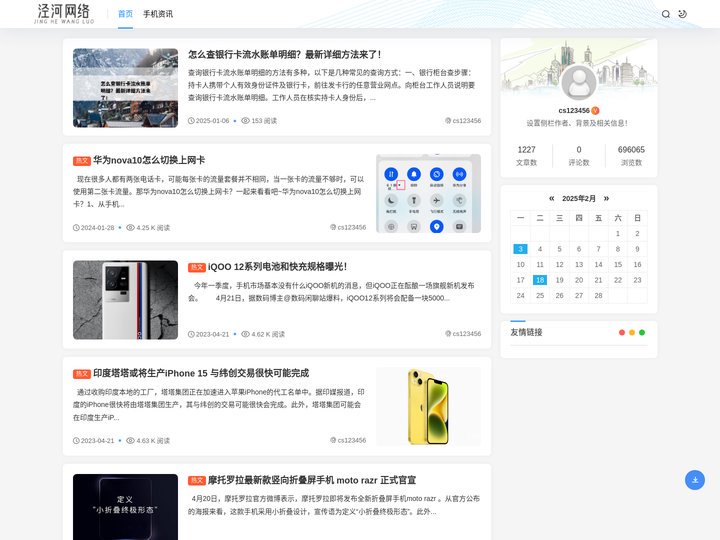Click author cs123456 on Huawei nova10 article
This screenshot has width=720, height=540.
pyautogui.click(x=348, y=227)
